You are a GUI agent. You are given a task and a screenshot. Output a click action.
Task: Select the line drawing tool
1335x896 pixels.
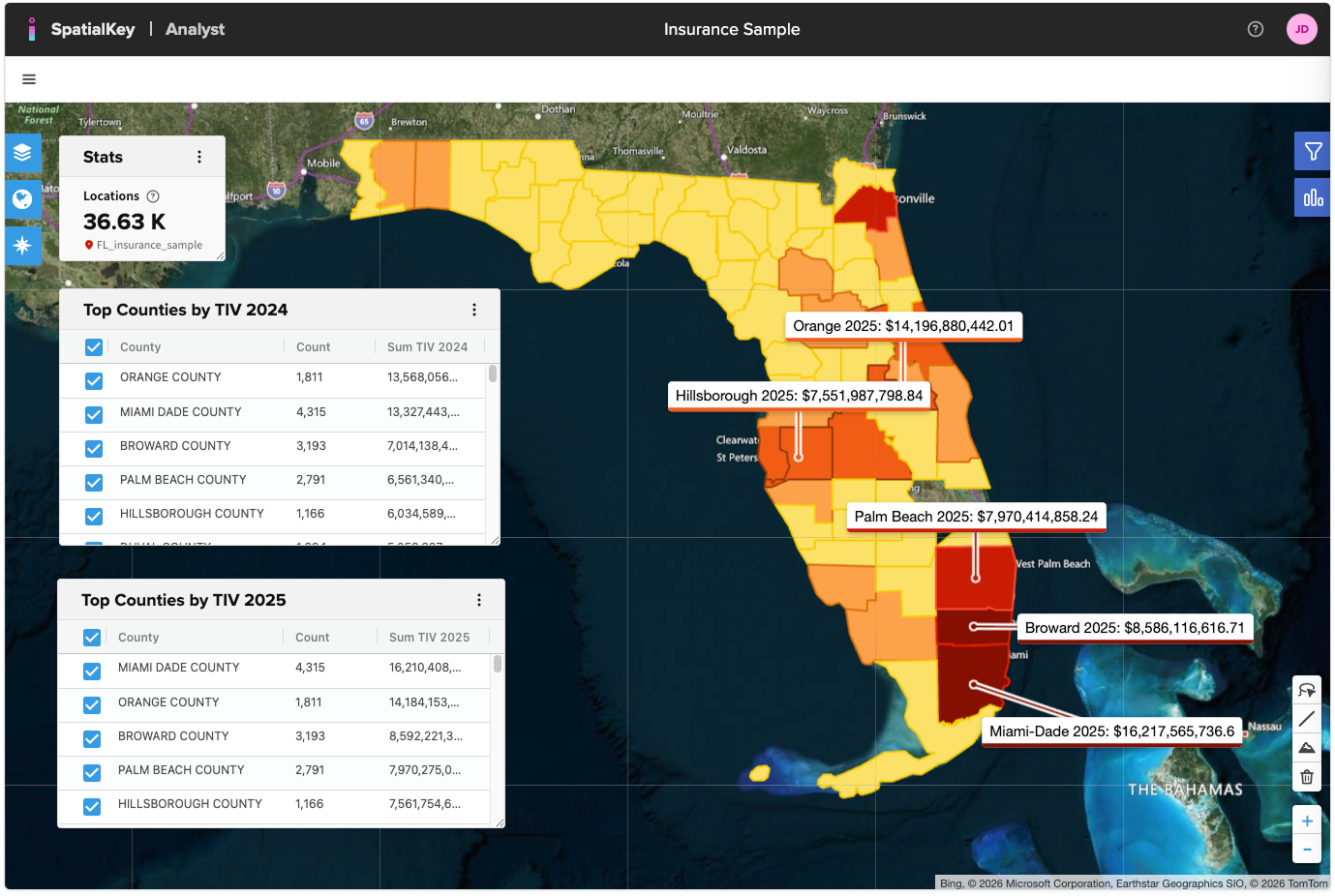(x=1307, y=718)
